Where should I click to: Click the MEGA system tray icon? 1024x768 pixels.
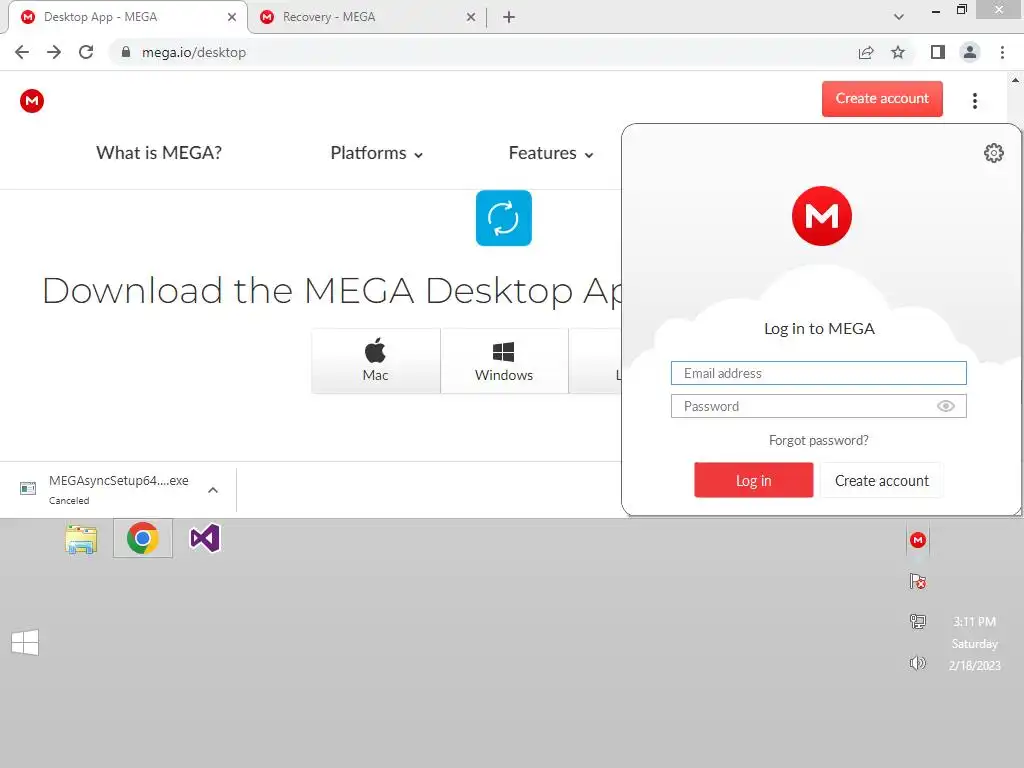pos(918,540)
